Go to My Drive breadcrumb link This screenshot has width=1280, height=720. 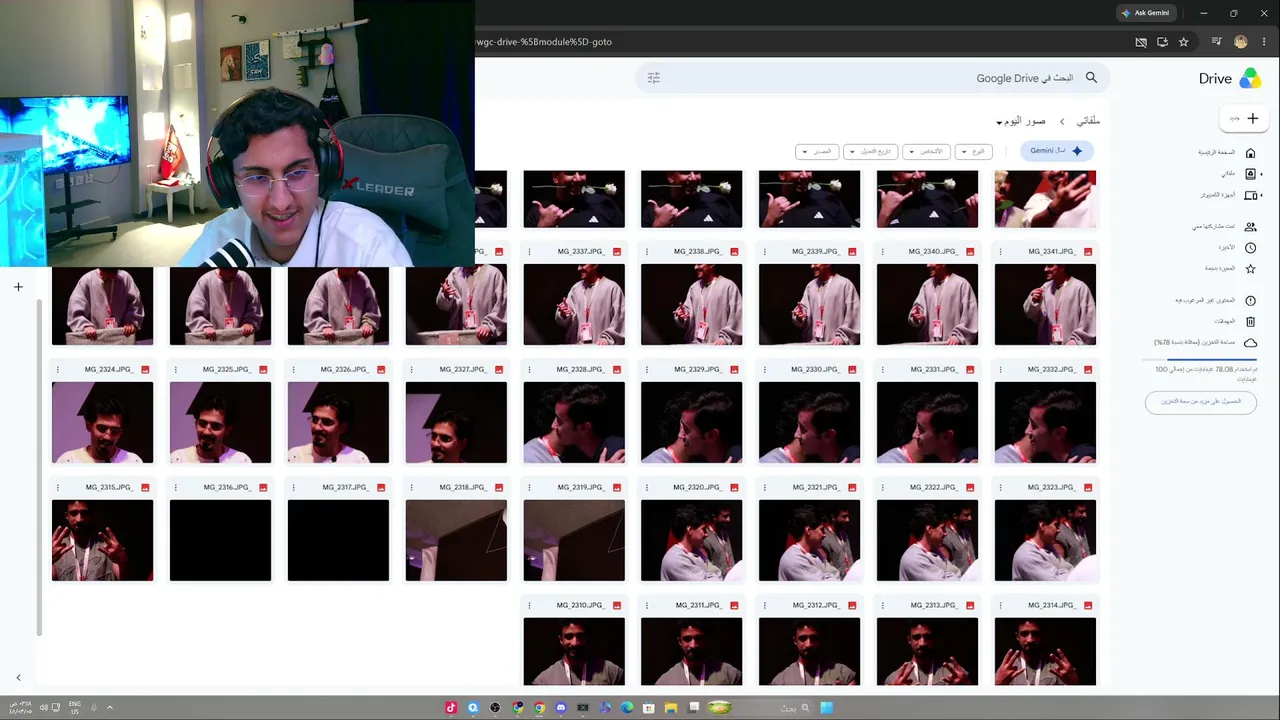coord(1088,121)
